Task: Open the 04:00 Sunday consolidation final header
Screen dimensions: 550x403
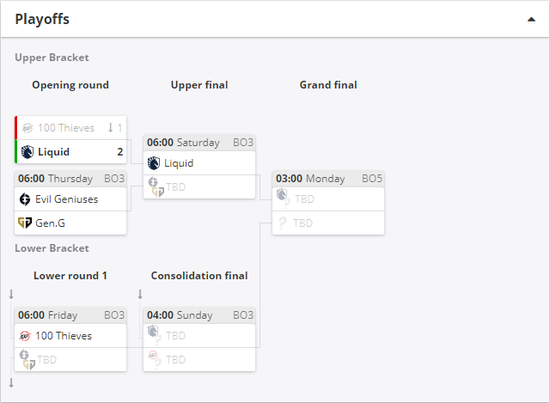Action: click(199, 315)
